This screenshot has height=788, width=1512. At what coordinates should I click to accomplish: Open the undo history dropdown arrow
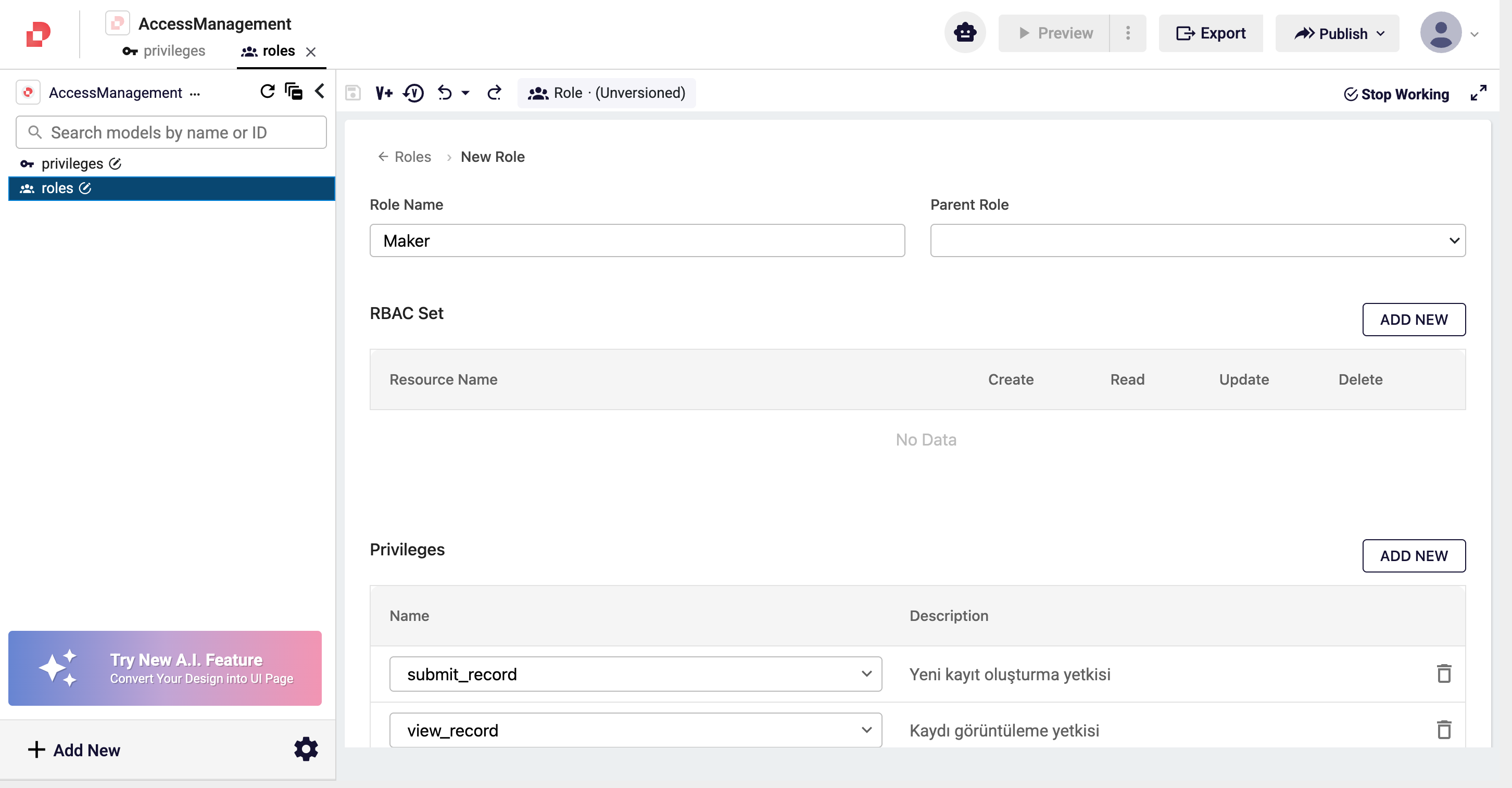(465, 93)
